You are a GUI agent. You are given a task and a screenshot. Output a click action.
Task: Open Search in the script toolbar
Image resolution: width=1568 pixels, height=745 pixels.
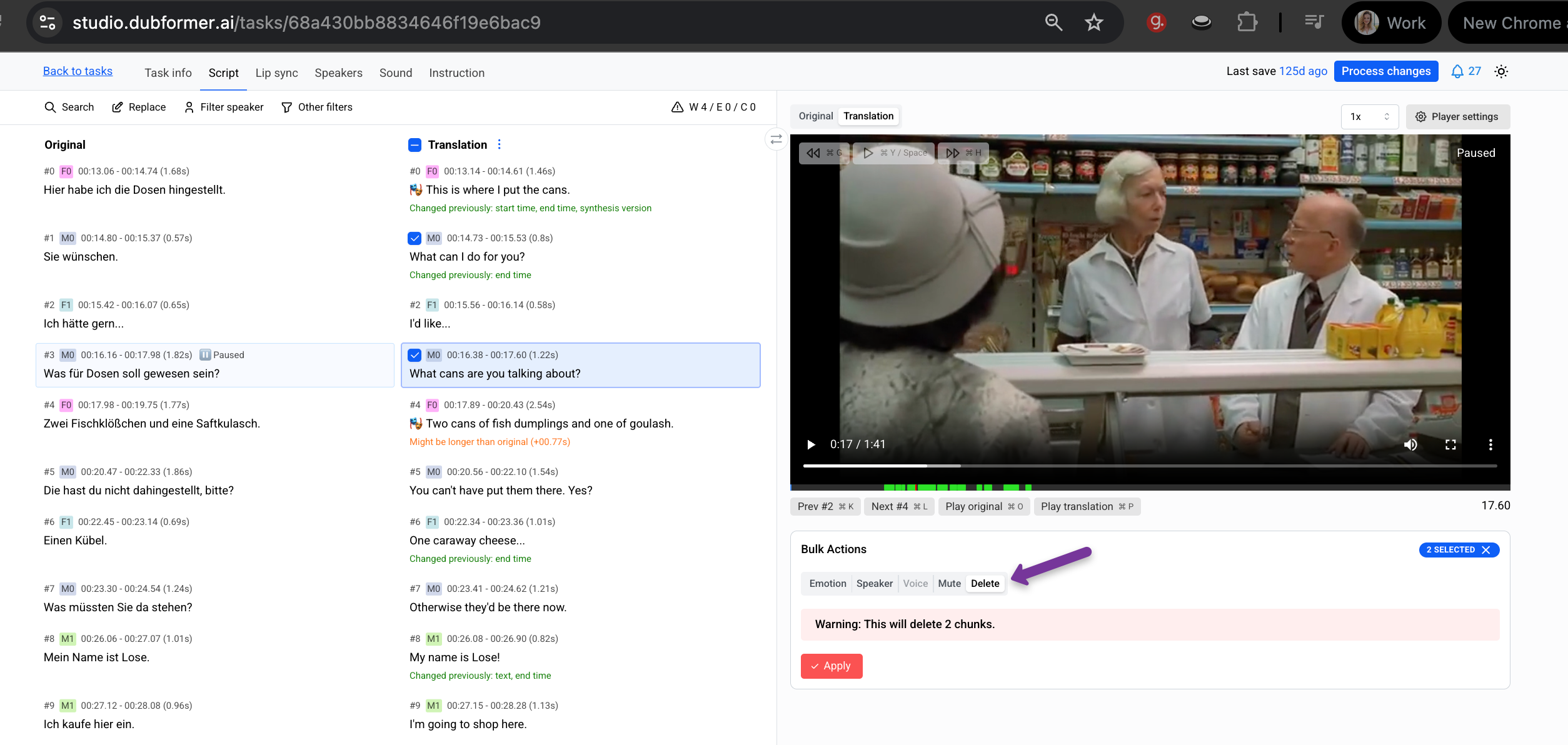[x=69, y=107]
